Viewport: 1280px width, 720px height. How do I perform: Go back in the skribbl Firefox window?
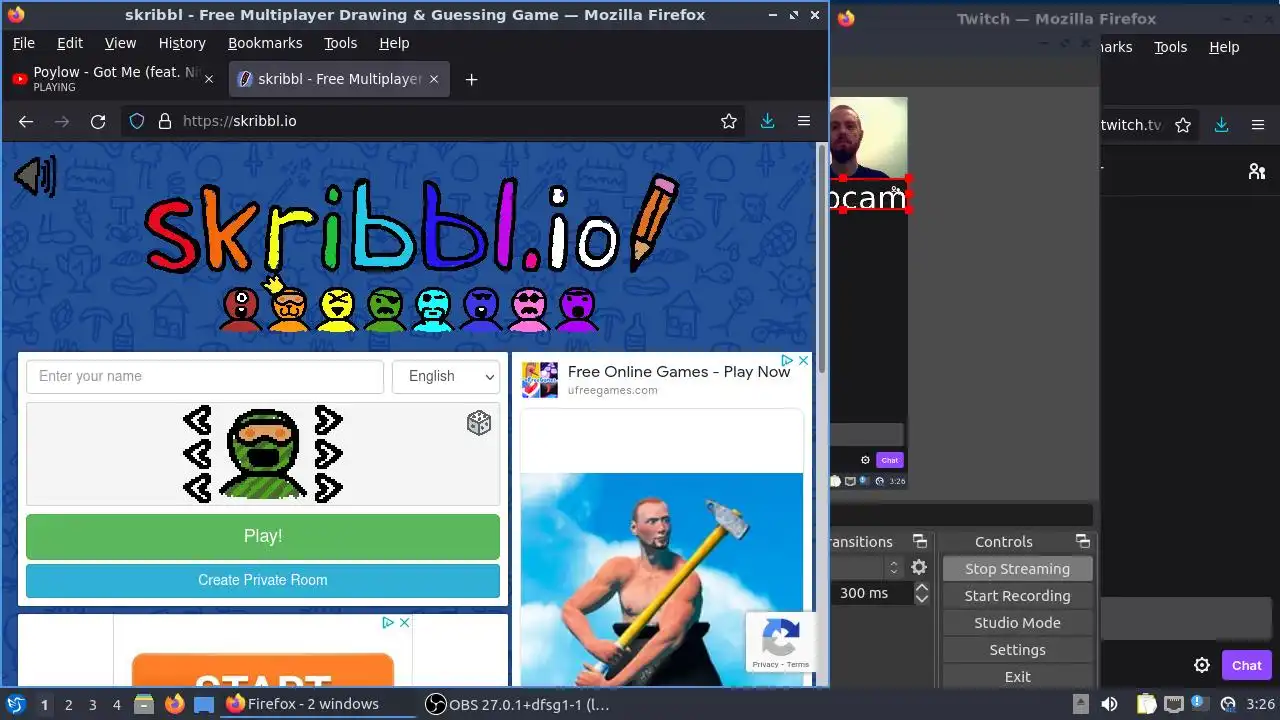coord(26,121)
